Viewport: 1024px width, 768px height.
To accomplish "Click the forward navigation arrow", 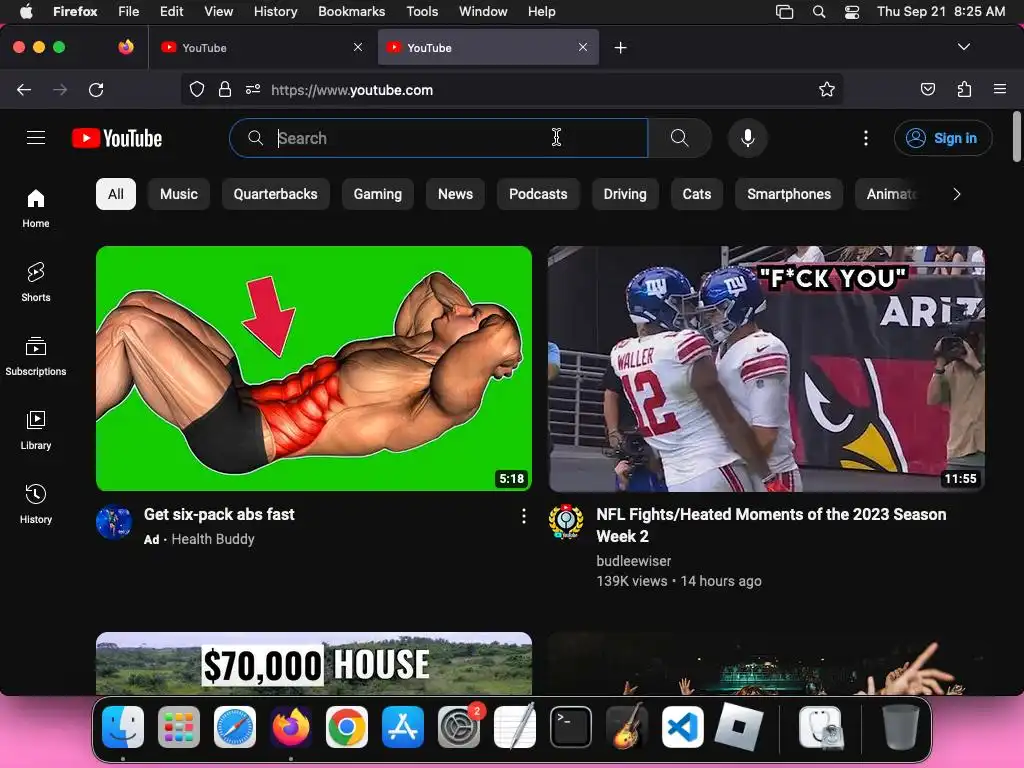I will pyautogui.click(x=60, y=89).
